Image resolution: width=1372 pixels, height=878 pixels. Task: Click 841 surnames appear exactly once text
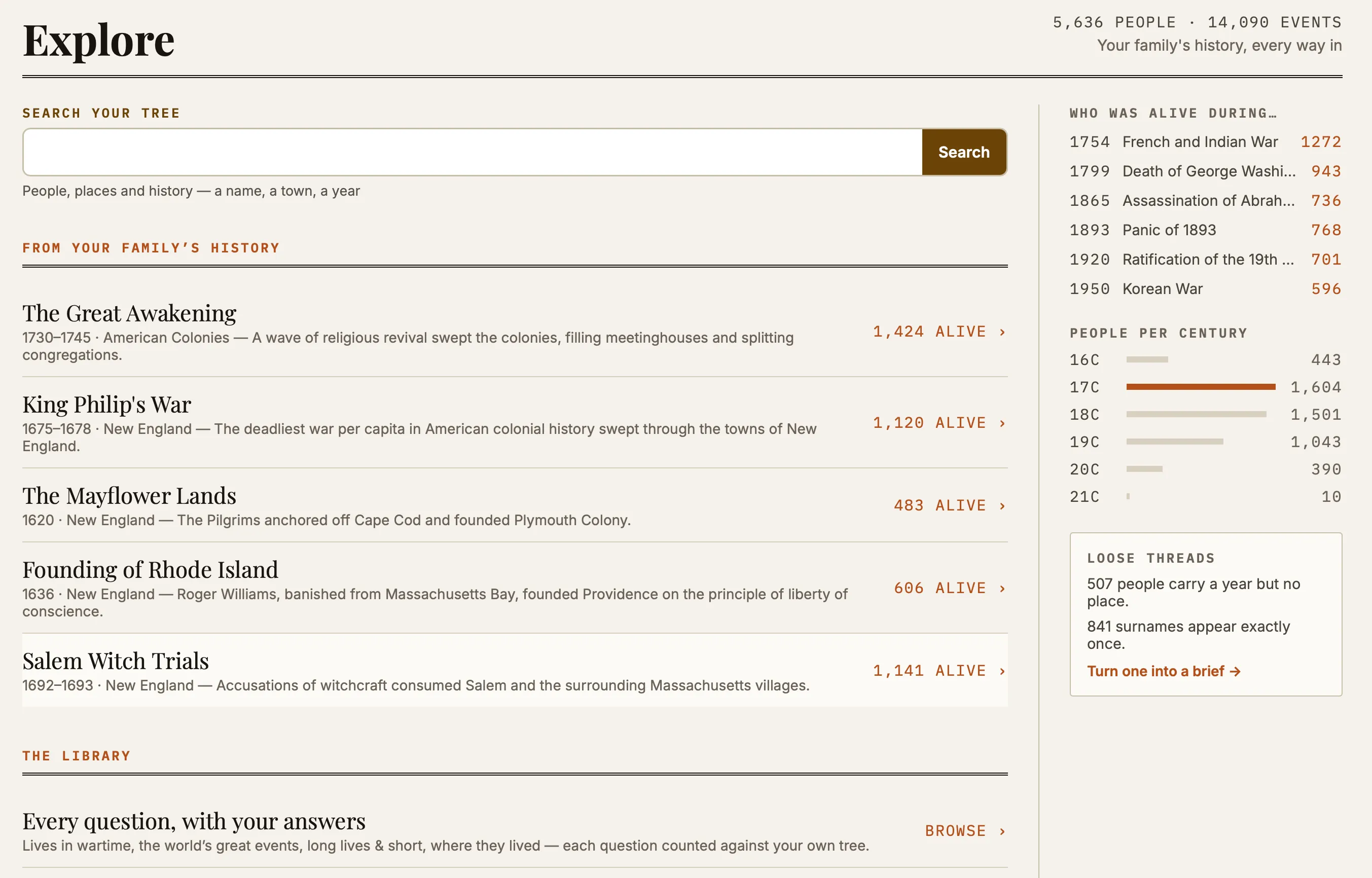[x=1188, y=635]
